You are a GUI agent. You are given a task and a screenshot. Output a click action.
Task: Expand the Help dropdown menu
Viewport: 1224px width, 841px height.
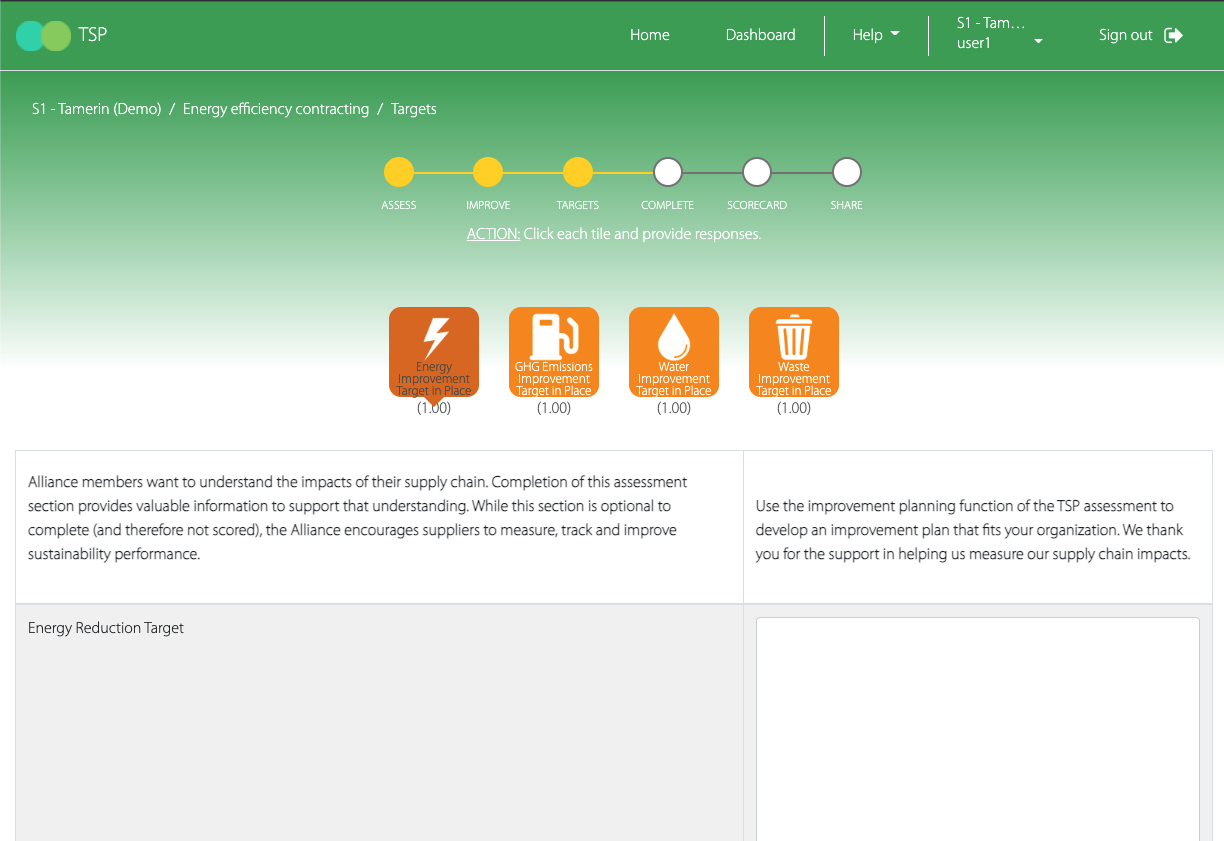click(876, 35)
